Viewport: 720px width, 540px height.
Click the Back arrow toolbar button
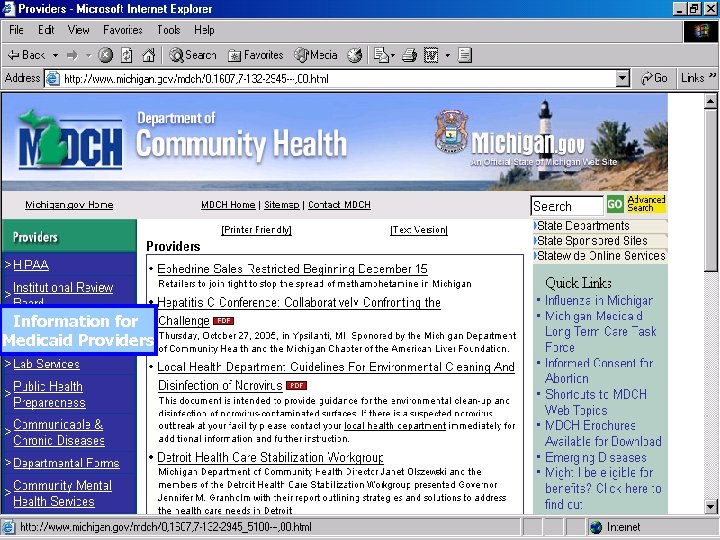[x=26, y=56]
